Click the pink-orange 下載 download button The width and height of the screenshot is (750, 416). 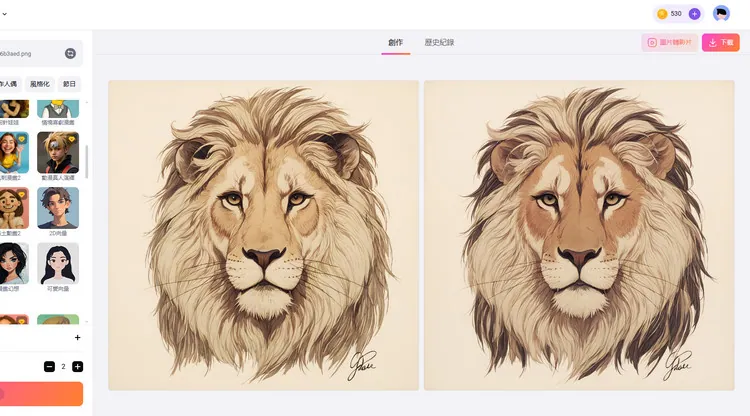(x=721, y=43)
